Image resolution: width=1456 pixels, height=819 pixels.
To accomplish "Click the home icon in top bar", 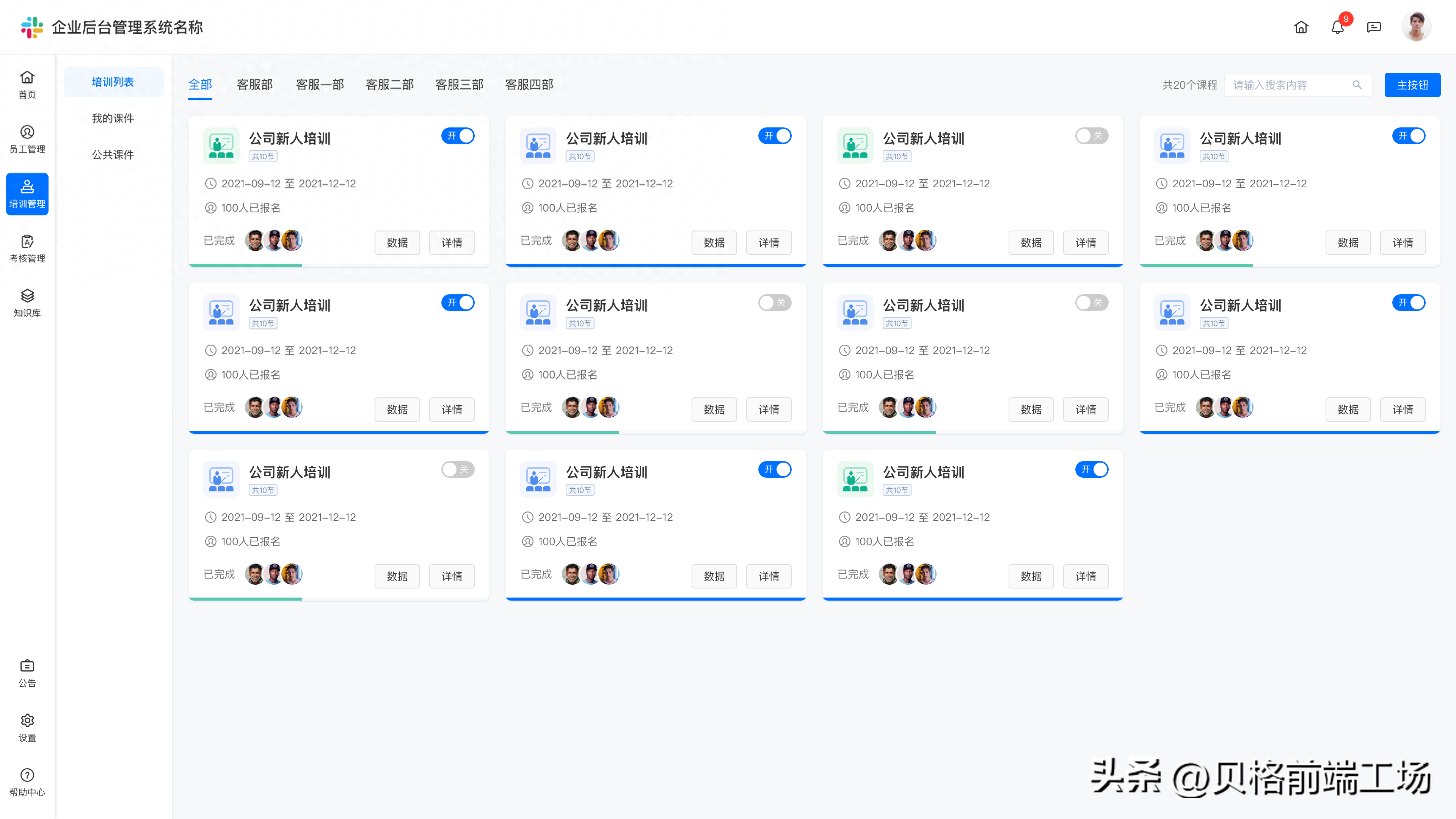I will 1301,27.
